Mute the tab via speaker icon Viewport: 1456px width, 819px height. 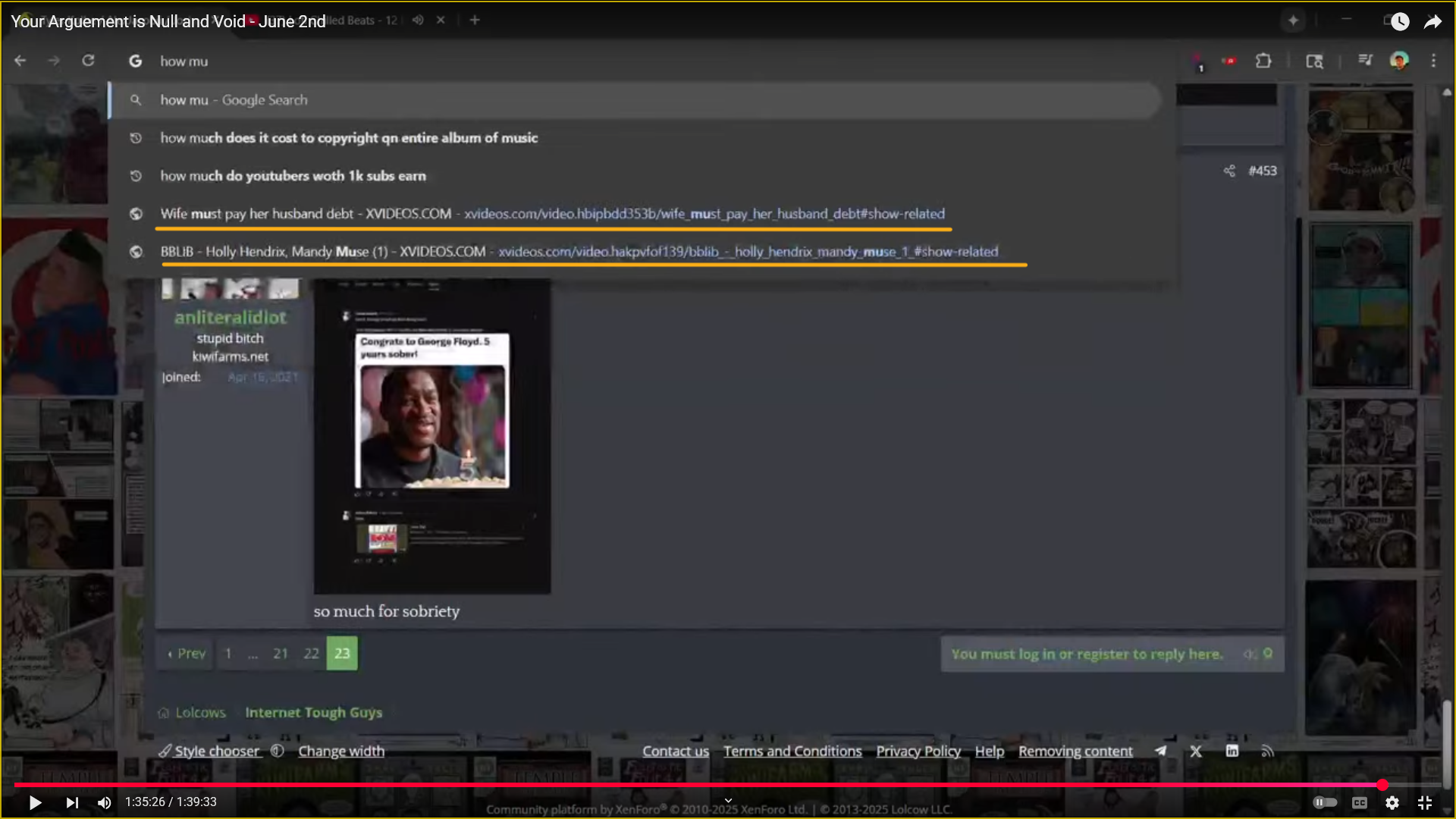point(418,20)
